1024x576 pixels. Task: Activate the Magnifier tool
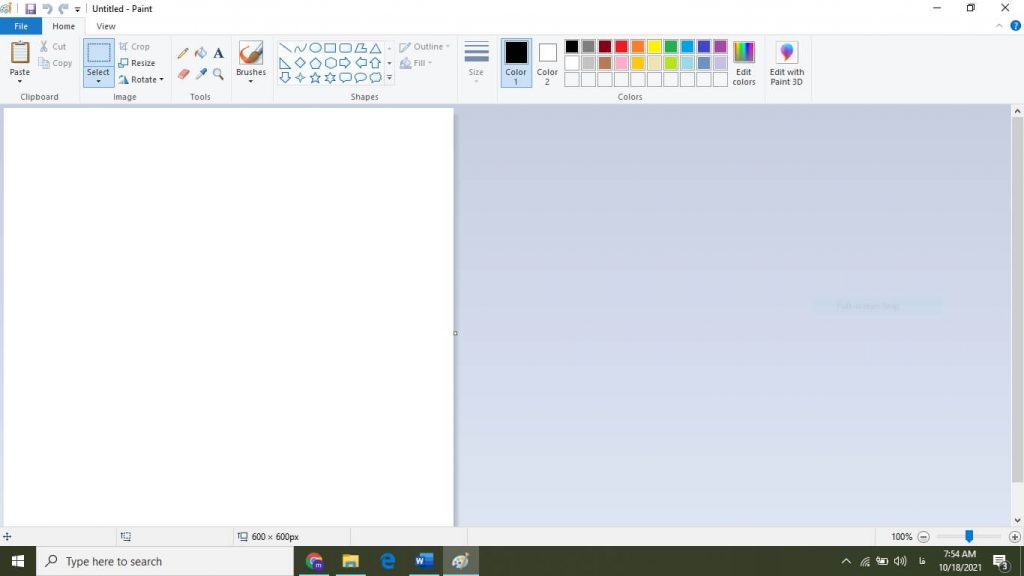218,74
